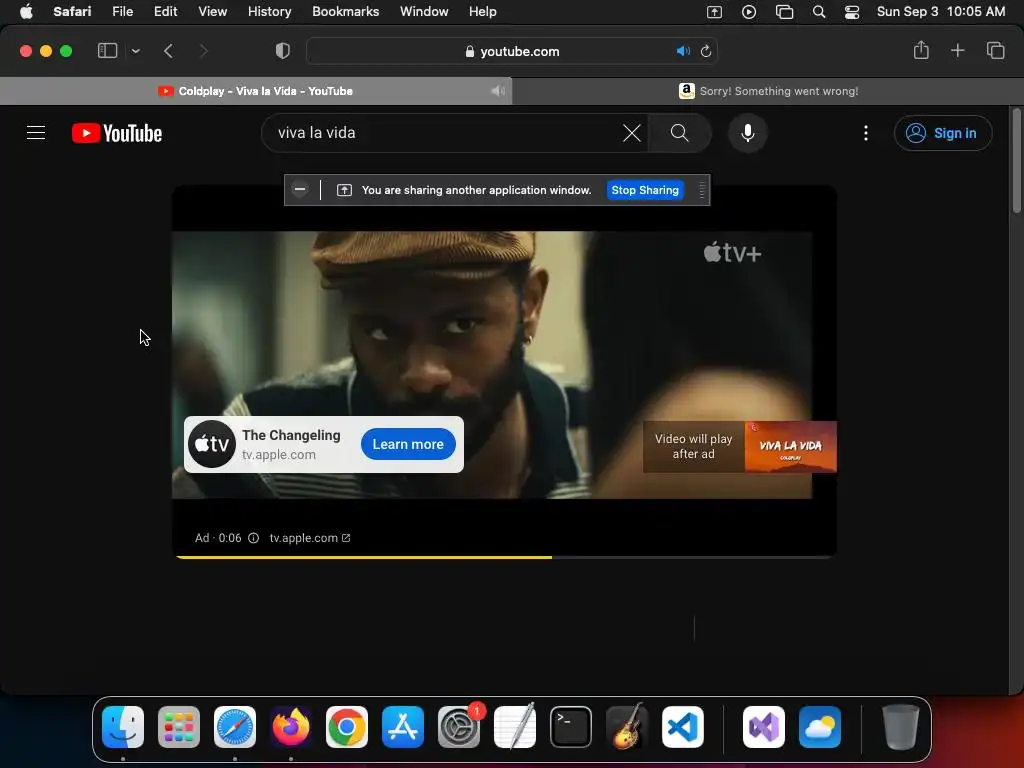This screenshot has width=1024, height=768.
Task: Open the Window menu
Action: click(x=424, y=12)
